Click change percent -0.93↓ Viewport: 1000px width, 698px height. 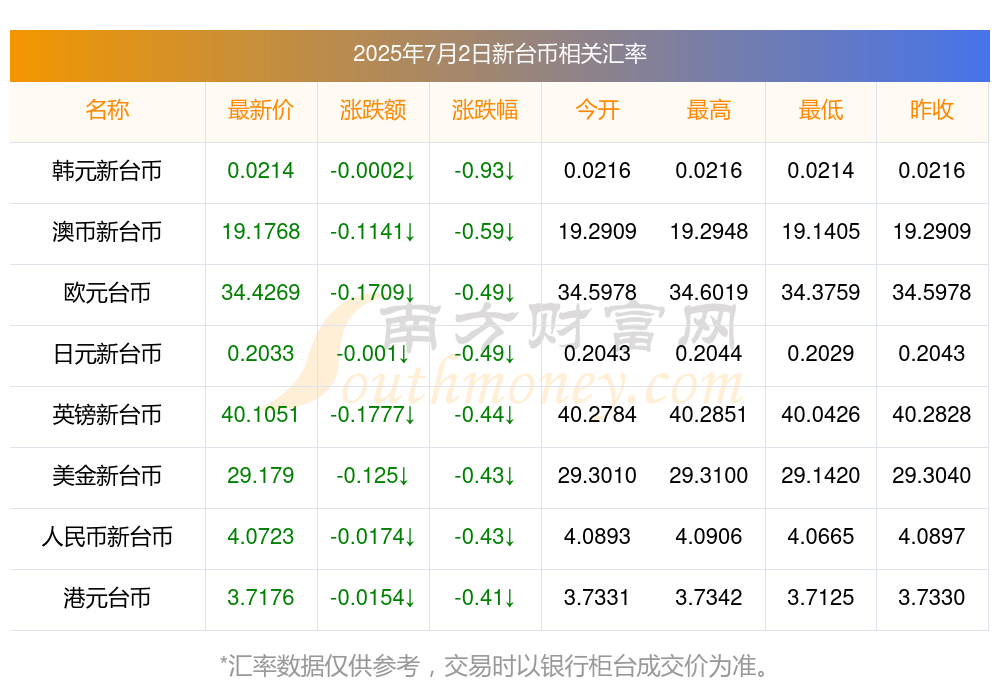tap(485, 170)
